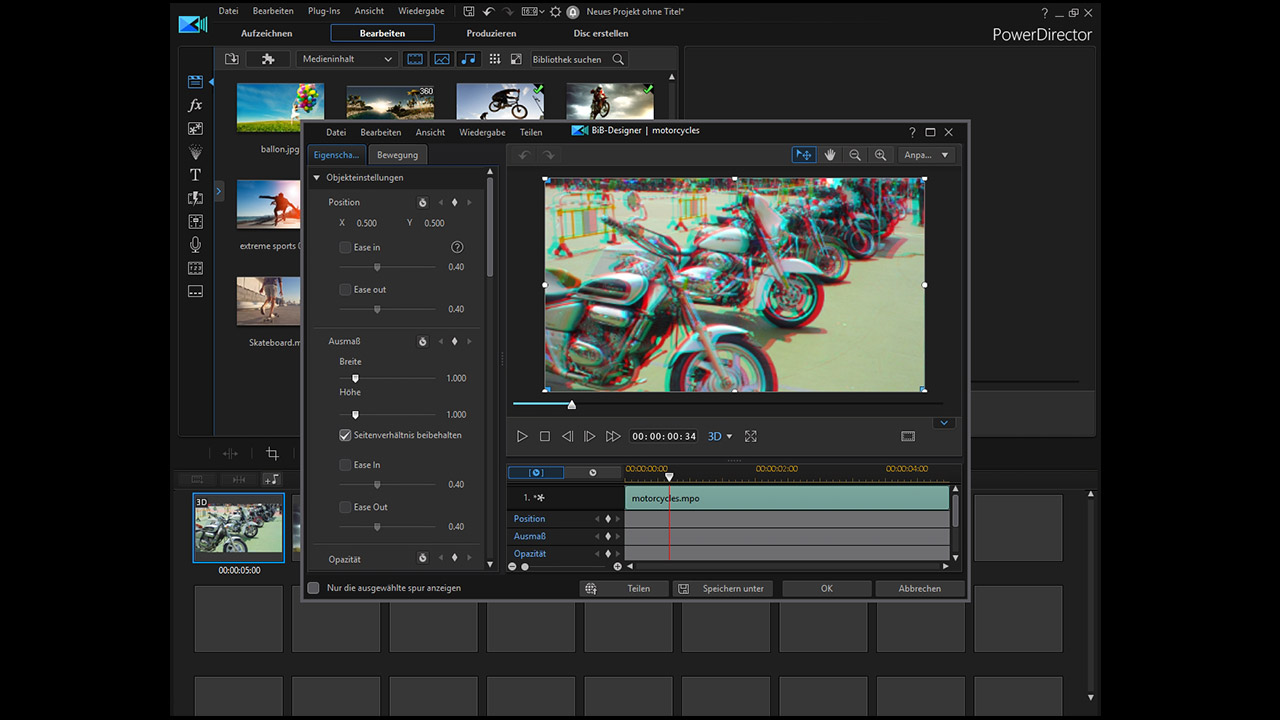Click the Stop playback button
The height and width of the screenshot is (720, 1280).
tap(545, 436)
